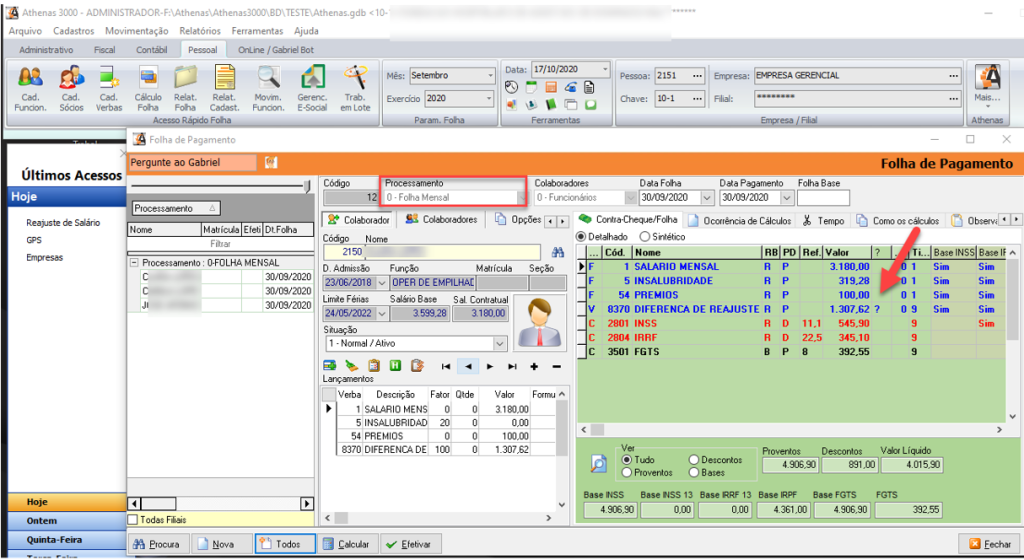Open the Data Pagamento date dropdown
The image size is (1024, 560).
pyautogui.click(x=786, y=197)
